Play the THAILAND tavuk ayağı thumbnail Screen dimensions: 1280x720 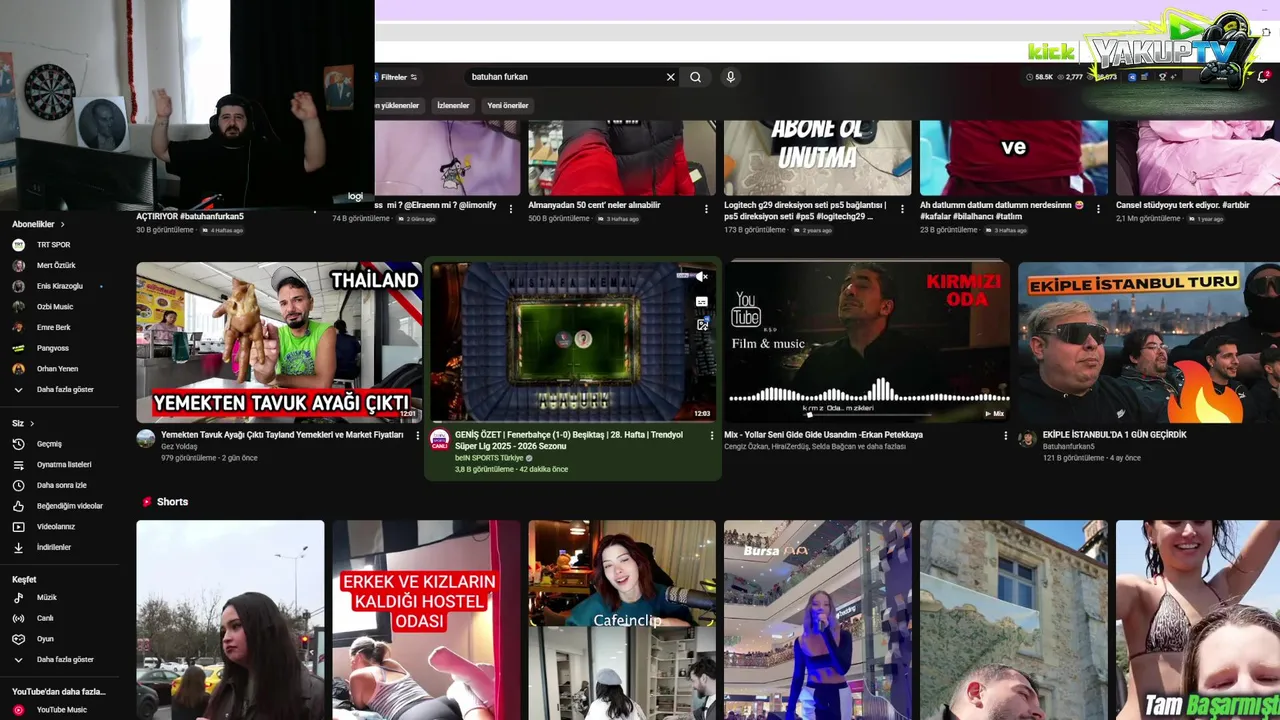click(x=279, y=342)
